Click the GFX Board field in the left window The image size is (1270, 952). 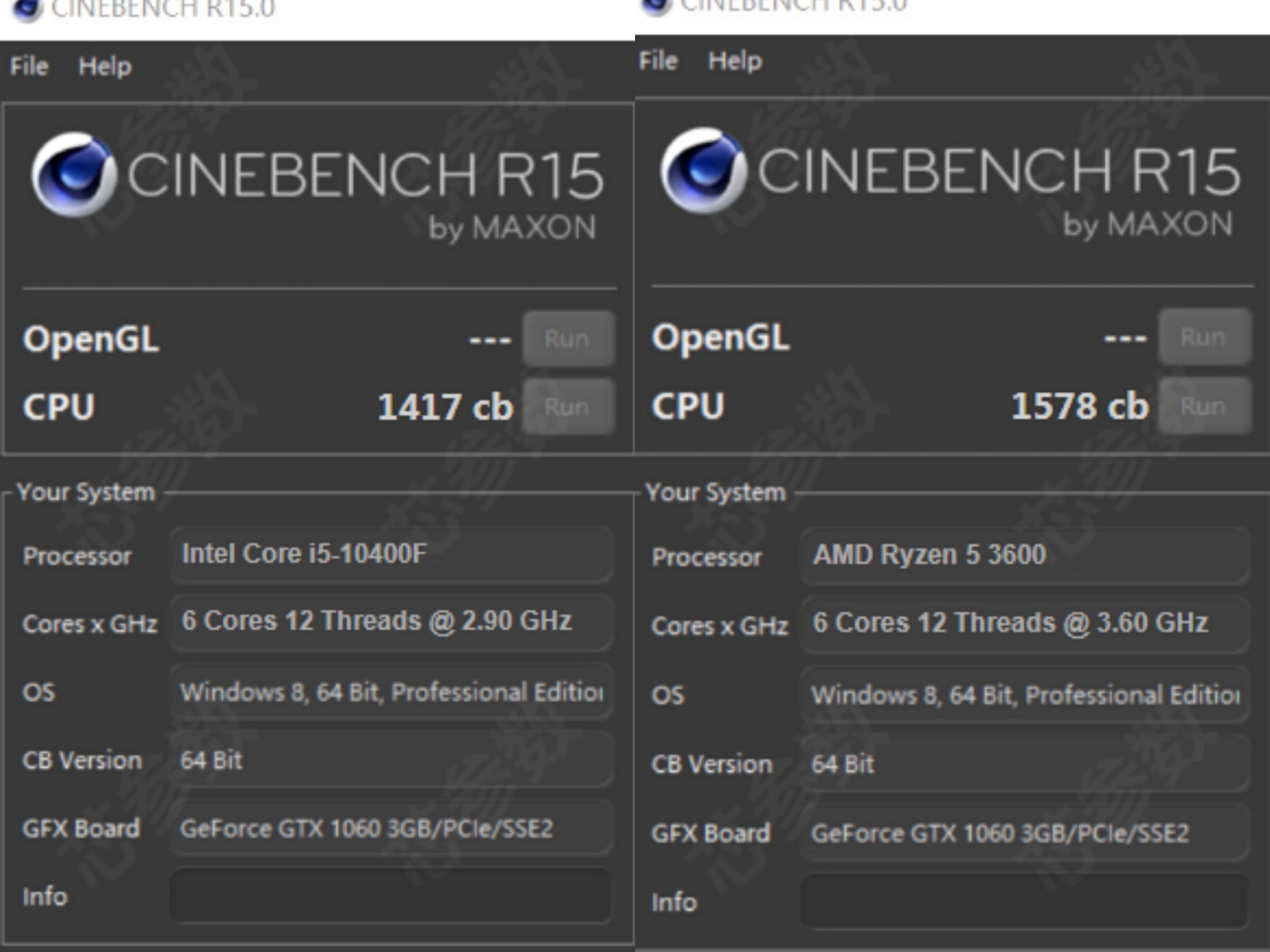click(x=391, y=828)
